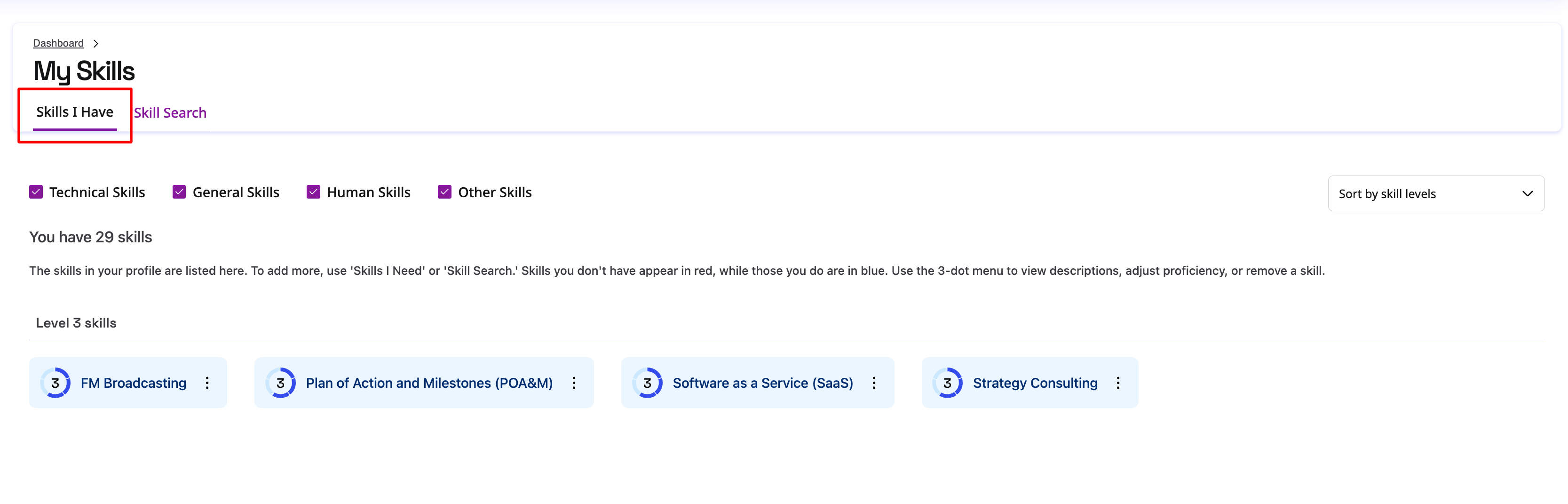Open three-dot menu for Strategy Consulting
1568x504 pixels.
[1117, 383]
